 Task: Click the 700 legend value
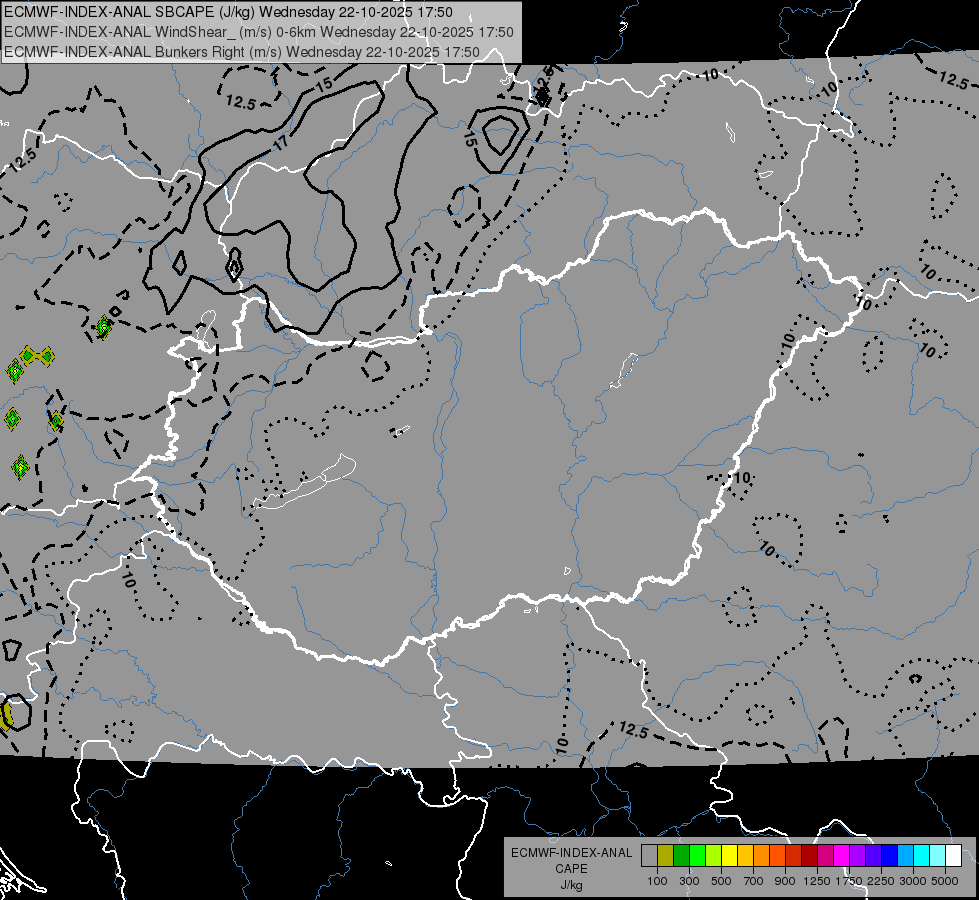point(753,881)
